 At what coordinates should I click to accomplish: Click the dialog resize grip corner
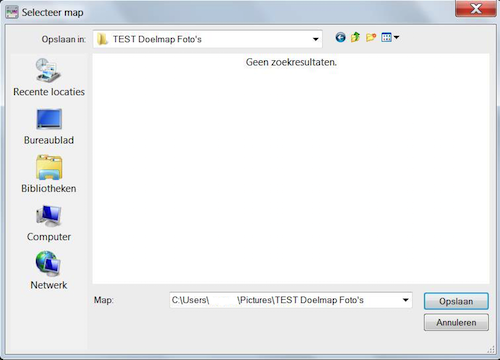click(x=491, y=349)
